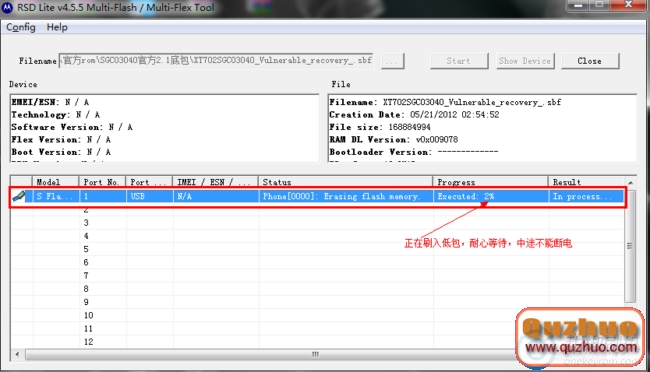The height and width of the screenshot is (372, 650).
Task: Click the 'In process...' result cell
Action: (x=586, y=196)
